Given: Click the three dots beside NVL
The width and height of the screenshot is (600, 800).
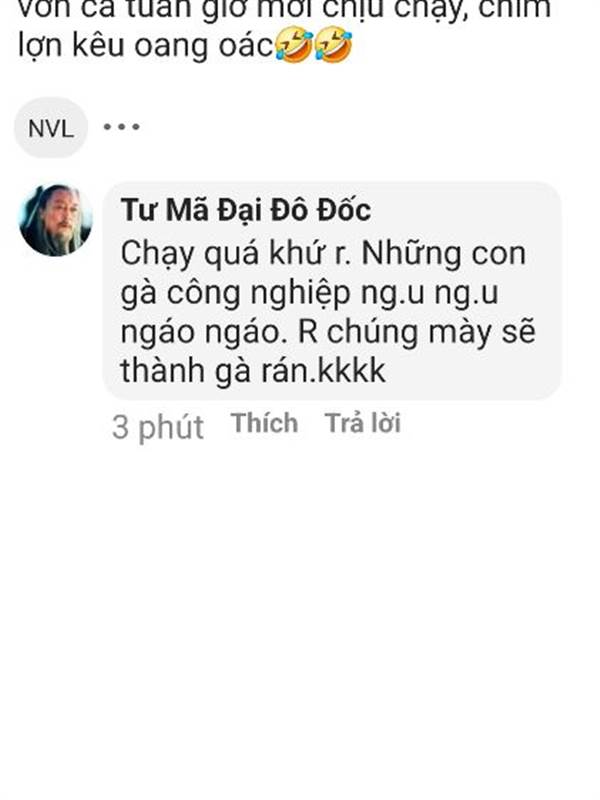Looking at the screenshot, I should click(121, 127).
